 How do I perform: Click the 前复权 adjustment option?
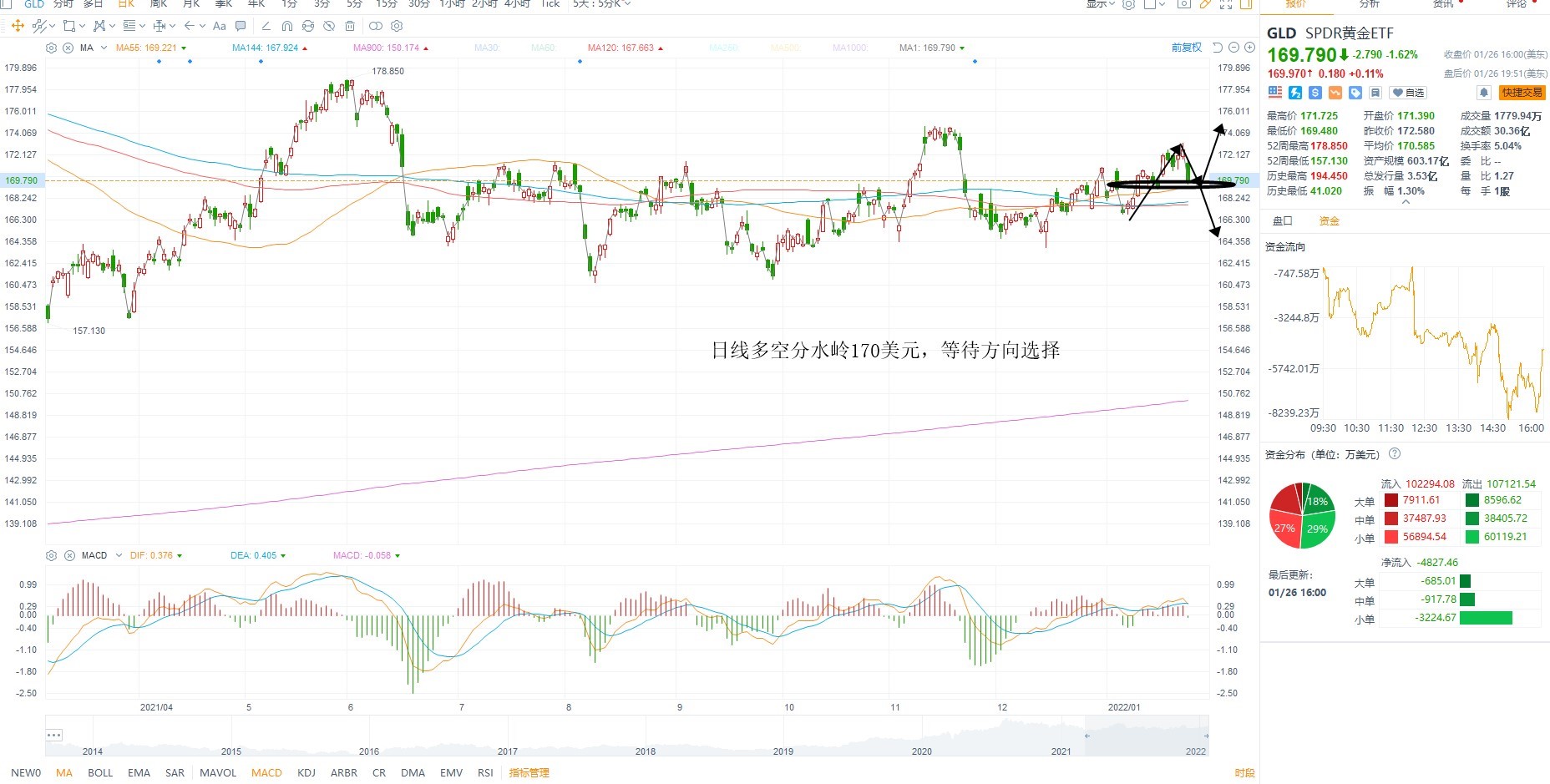coord(1187,48)
